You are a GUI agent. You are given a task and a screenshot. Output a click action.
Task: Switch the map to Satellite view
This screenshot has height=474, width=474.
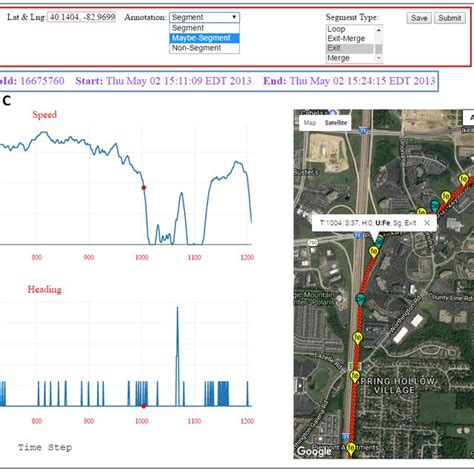click(336, 123)
